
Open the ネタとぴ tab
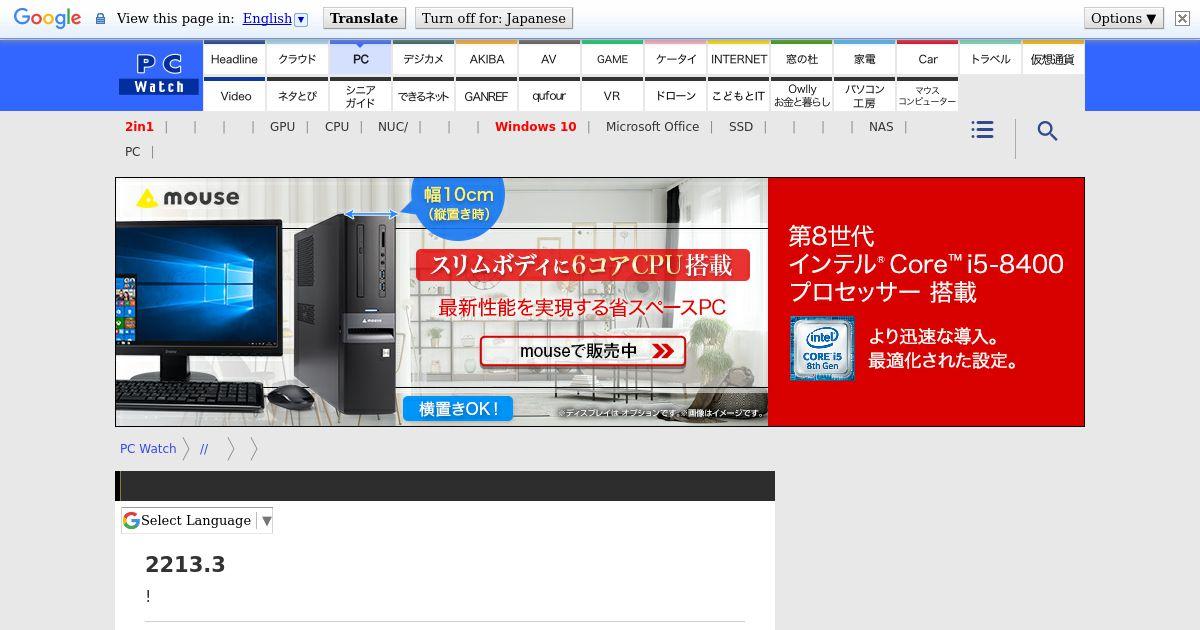[297, 95]
